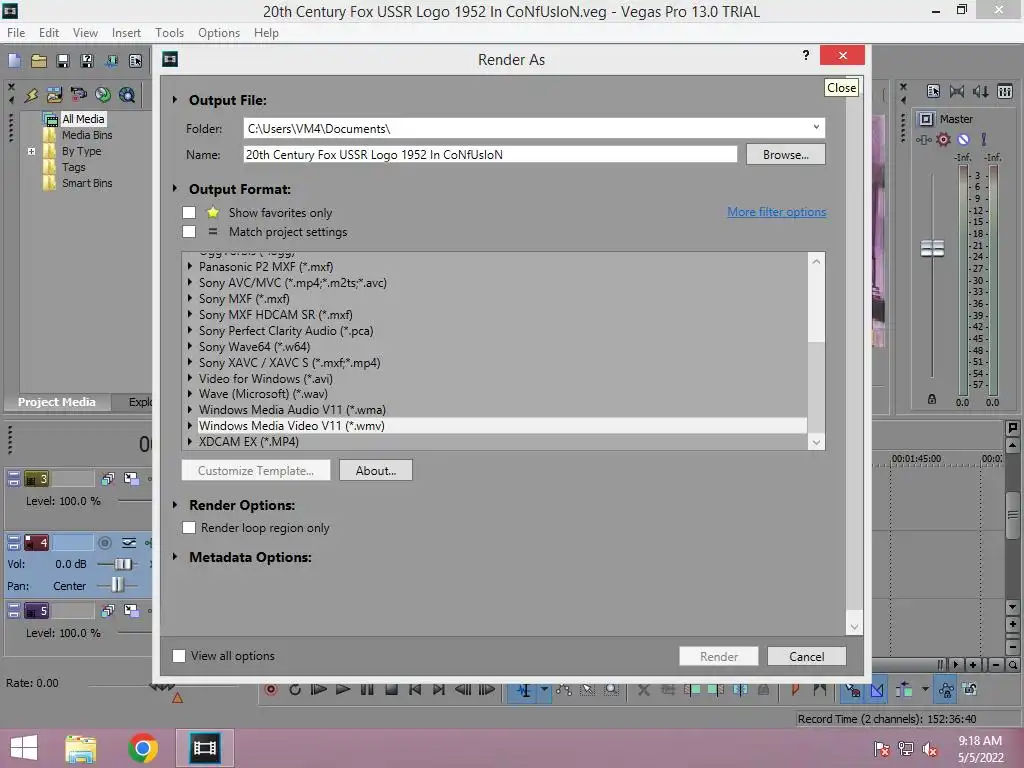Click the Master FX gear icon
Screen dimensions: 1024x768
click(x=943, y=139)
